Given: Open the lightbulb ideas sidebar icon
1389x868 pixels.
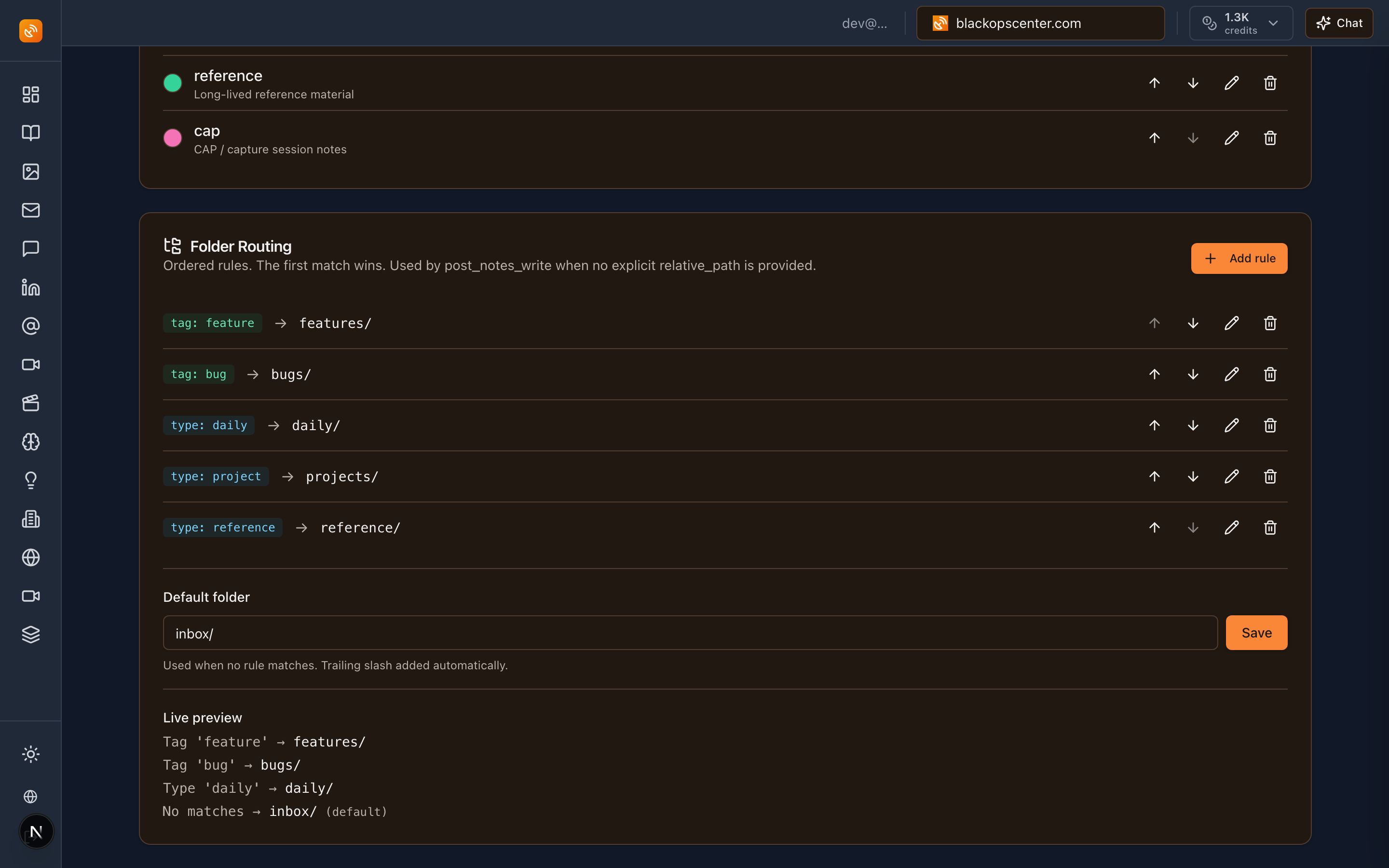Looking at the screenshot, I should coord(30,480).
